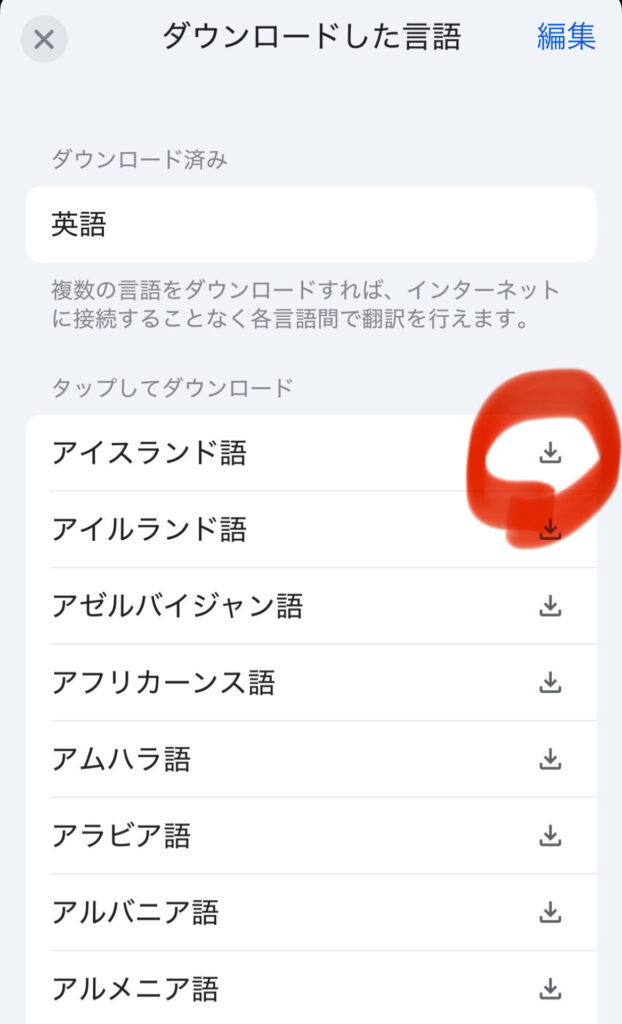Choose the アイルランド語 language name
Viewport: 622px width, 1024px height.
149,530
